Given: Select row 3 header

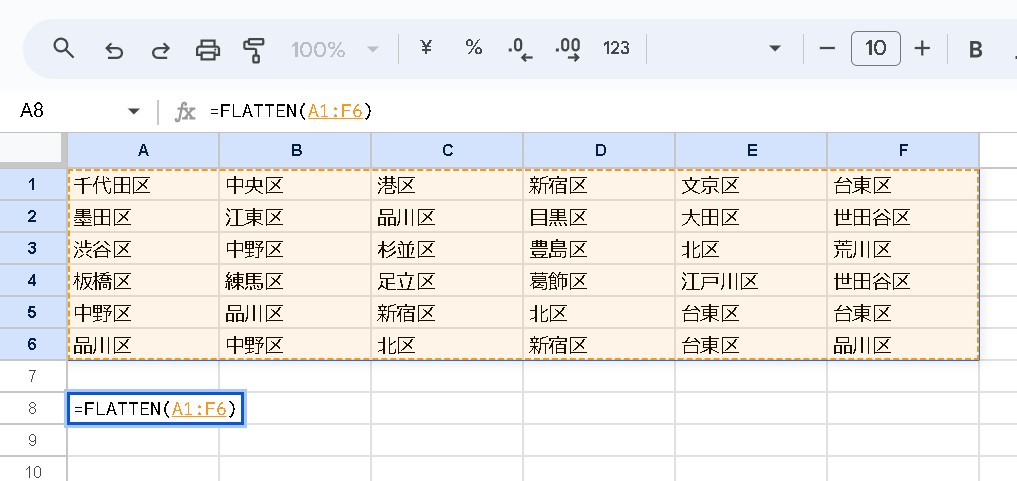Looking at the screenshot, I should [x=32, y=248].
